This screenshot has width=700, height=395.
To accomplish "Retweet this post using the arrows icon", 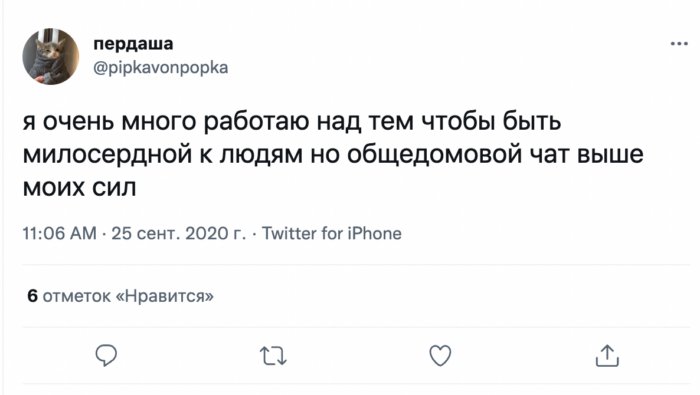I will [x=273, y=356].
